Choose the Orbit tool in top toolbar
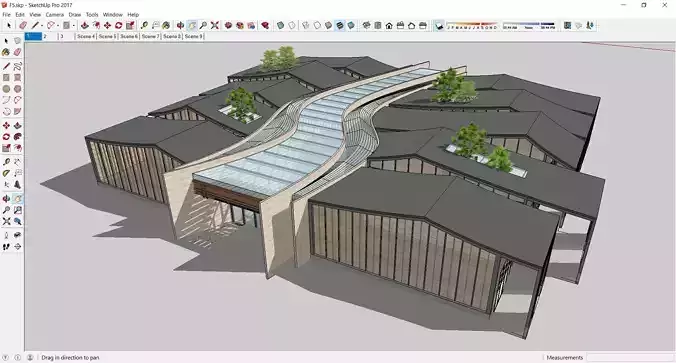The height and width of the screenshot is (363, 676). 180,25
